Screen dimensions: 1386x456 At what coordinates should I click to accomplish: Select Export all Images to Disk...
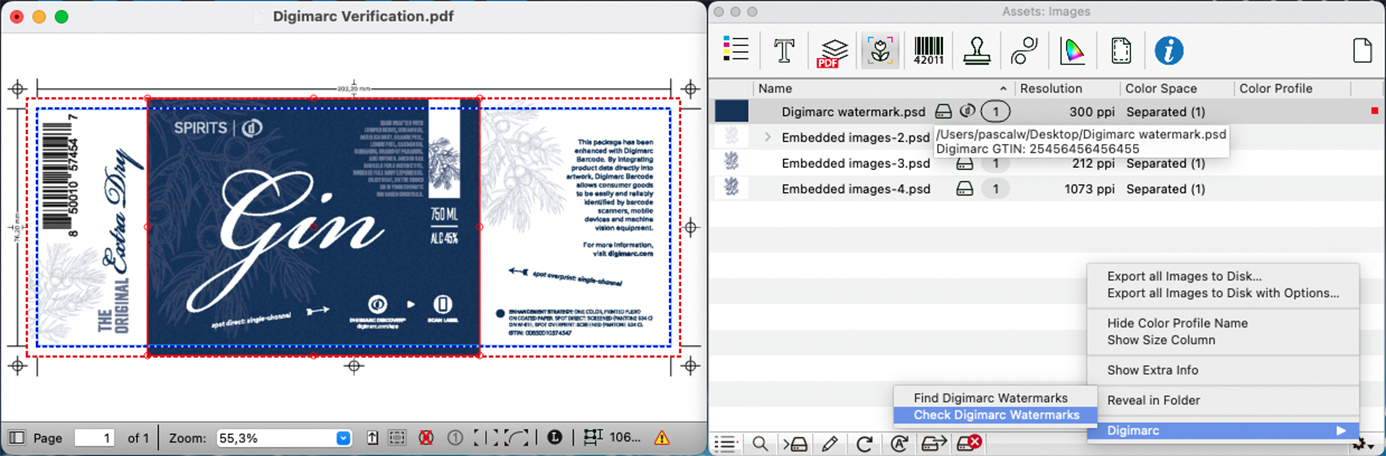pos(1184,276)
